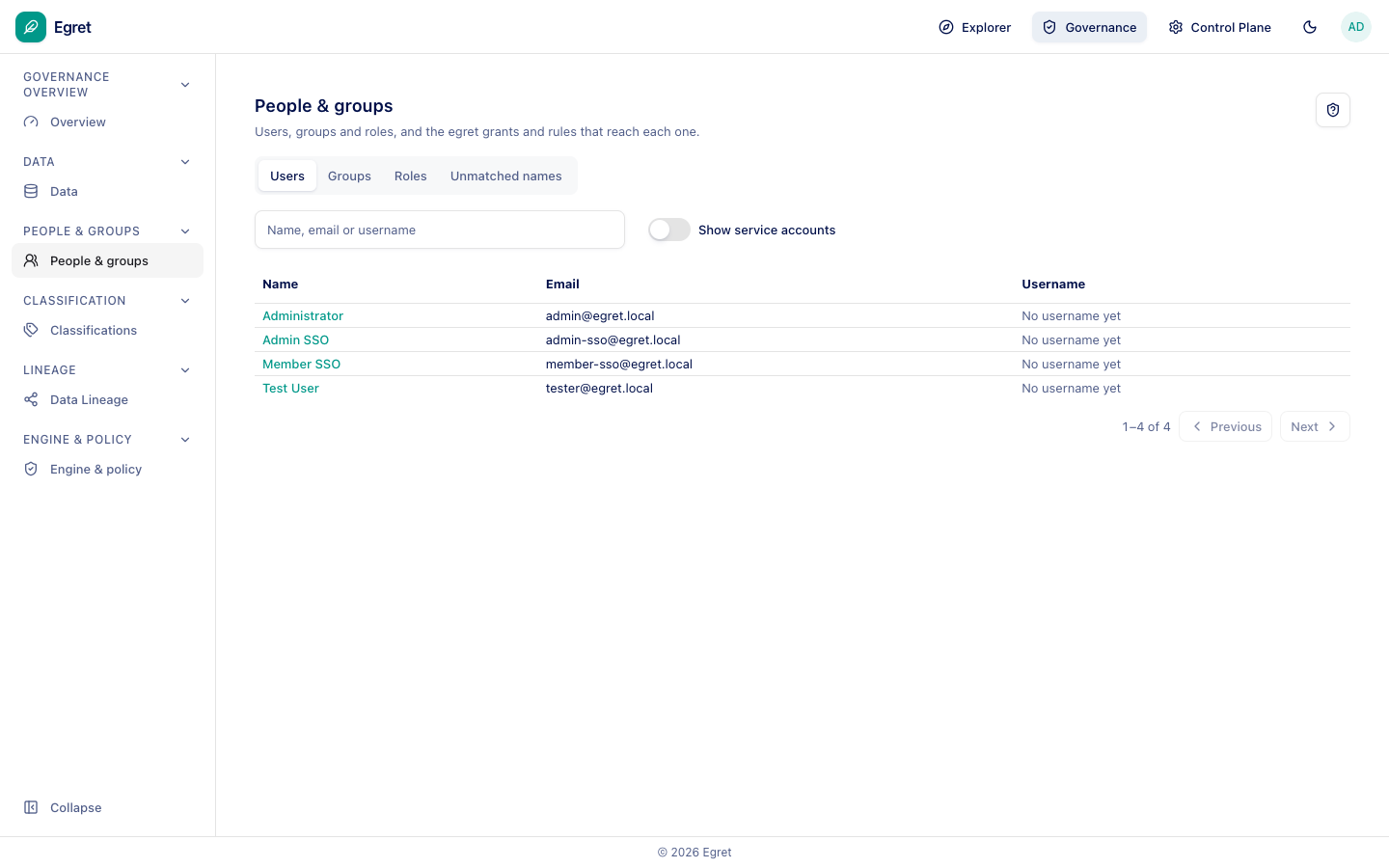Viewport: 1389px width, 868px height.
Task: Click the Governance shield icon in top bar
Action: click(1049, 27)
